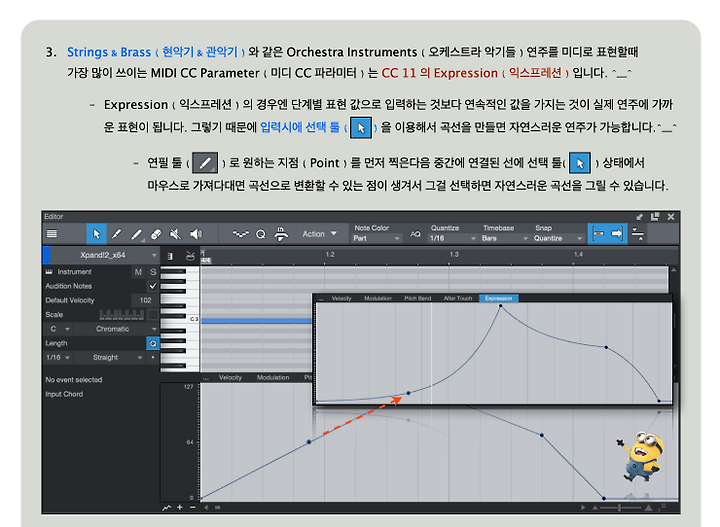Viewport: 720px width, 527px height.
Task: Click the Default Velocity value 102
Action: [x=145, y=300]
